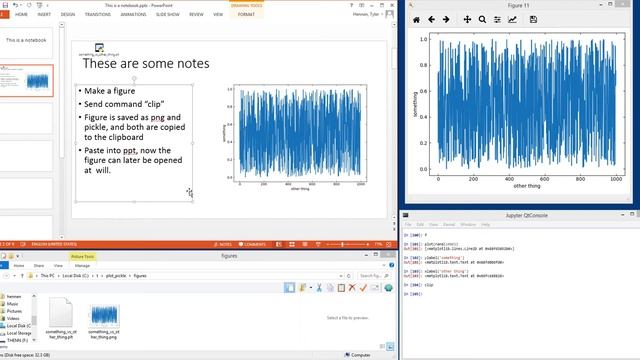
Task: Open the spell check icon in PowerPoint status bar
Action: [23, 244]
